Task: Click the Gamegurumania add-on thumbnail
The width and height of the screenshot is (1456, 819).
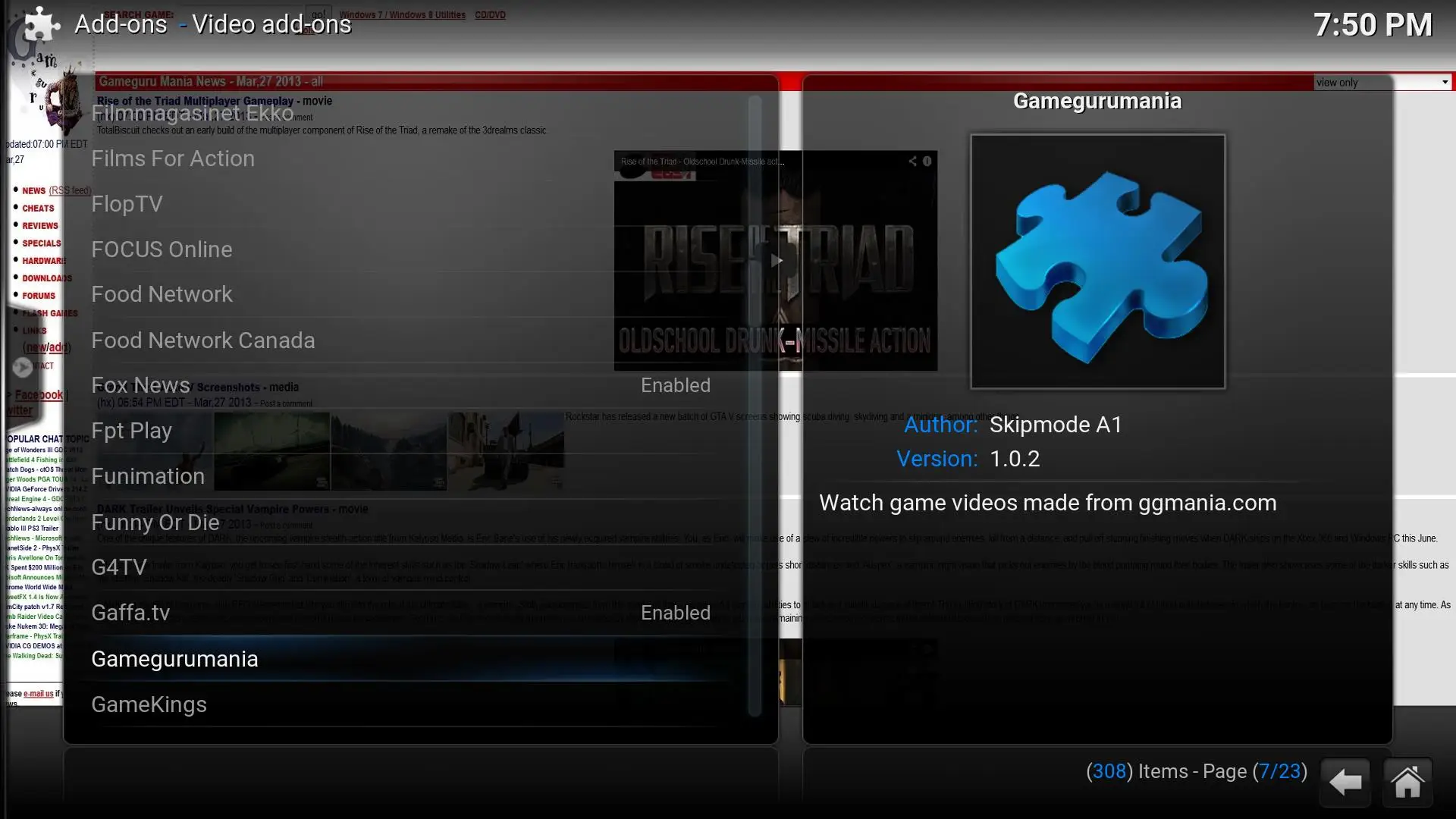Action: [x=1097, y=262]
